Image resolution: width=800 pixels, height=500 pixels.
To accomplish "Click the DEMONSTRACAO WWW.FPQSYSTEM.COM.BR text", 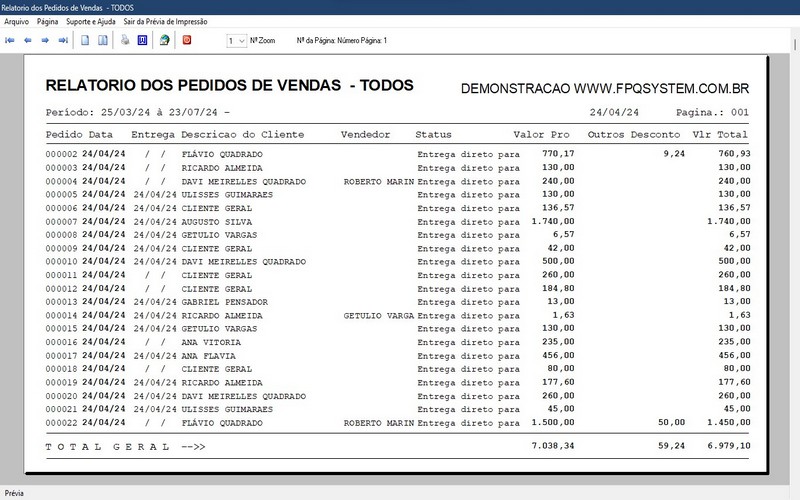I will 605,89.
